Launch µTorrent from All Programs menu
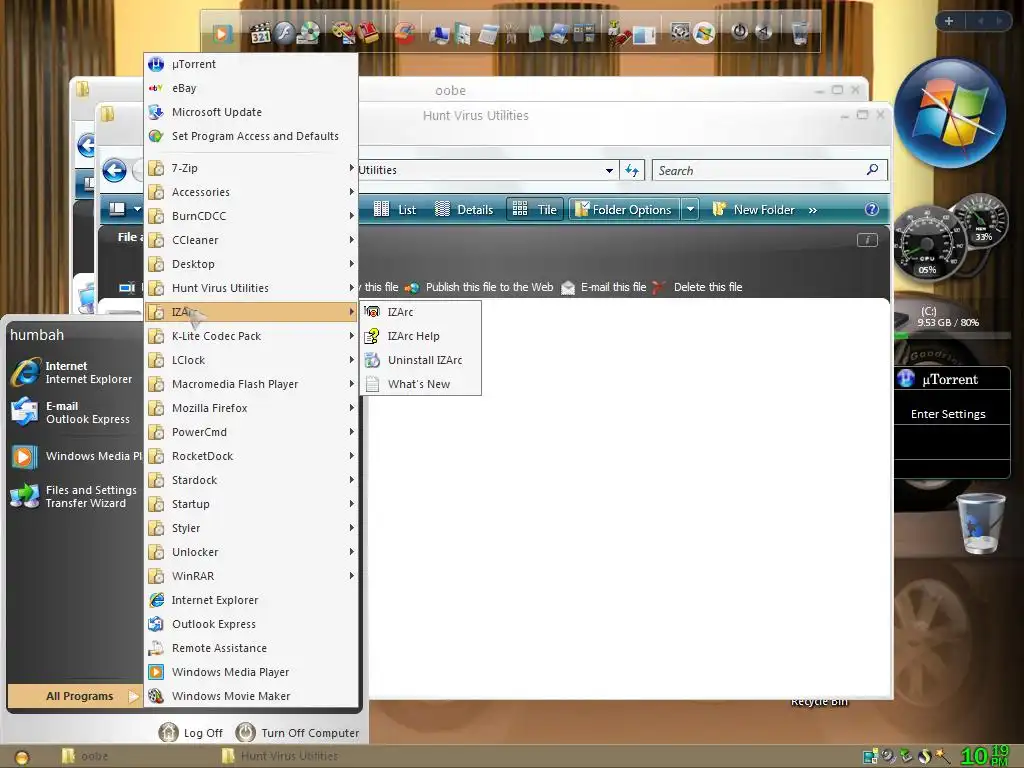The image size is (1024, 768). point(251,64)
